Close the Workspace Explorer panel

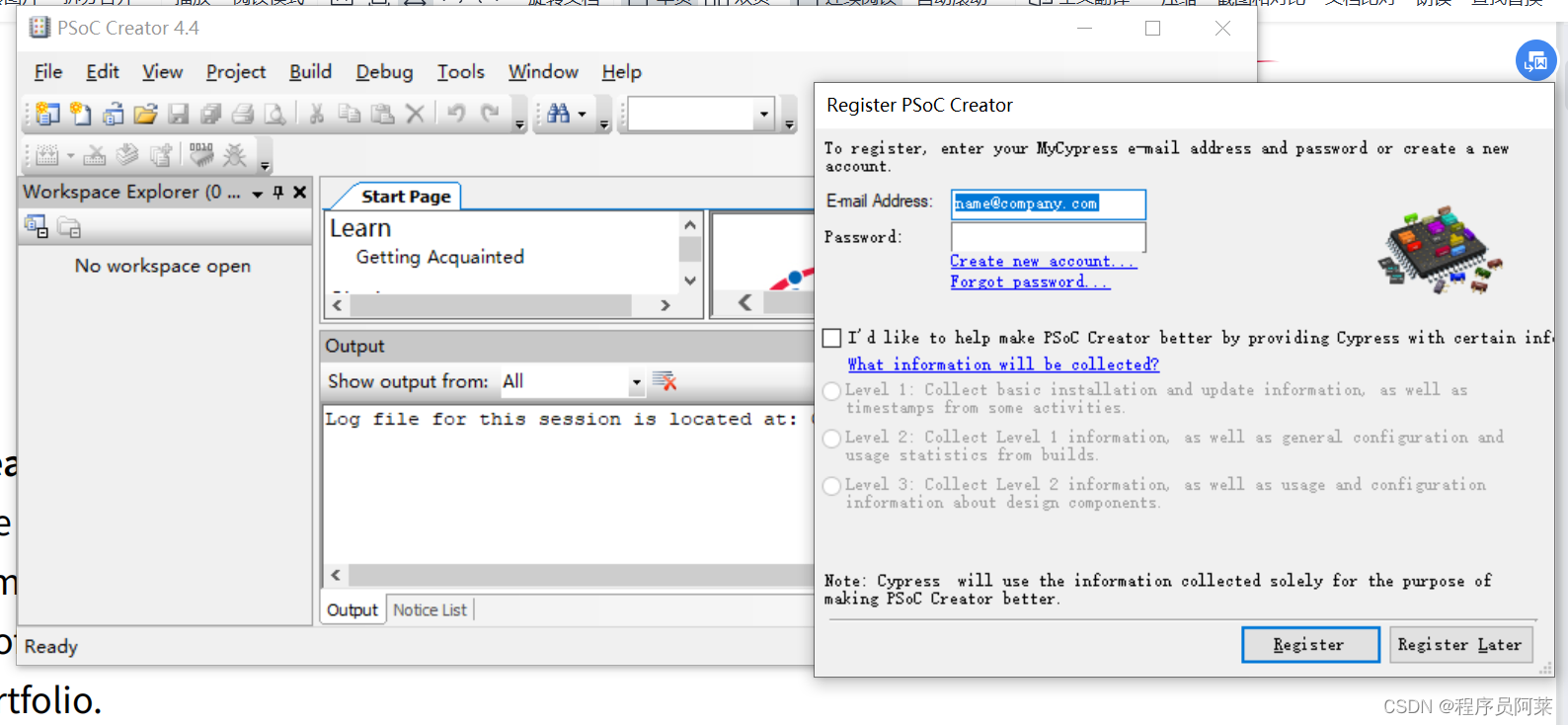(300, 193)
